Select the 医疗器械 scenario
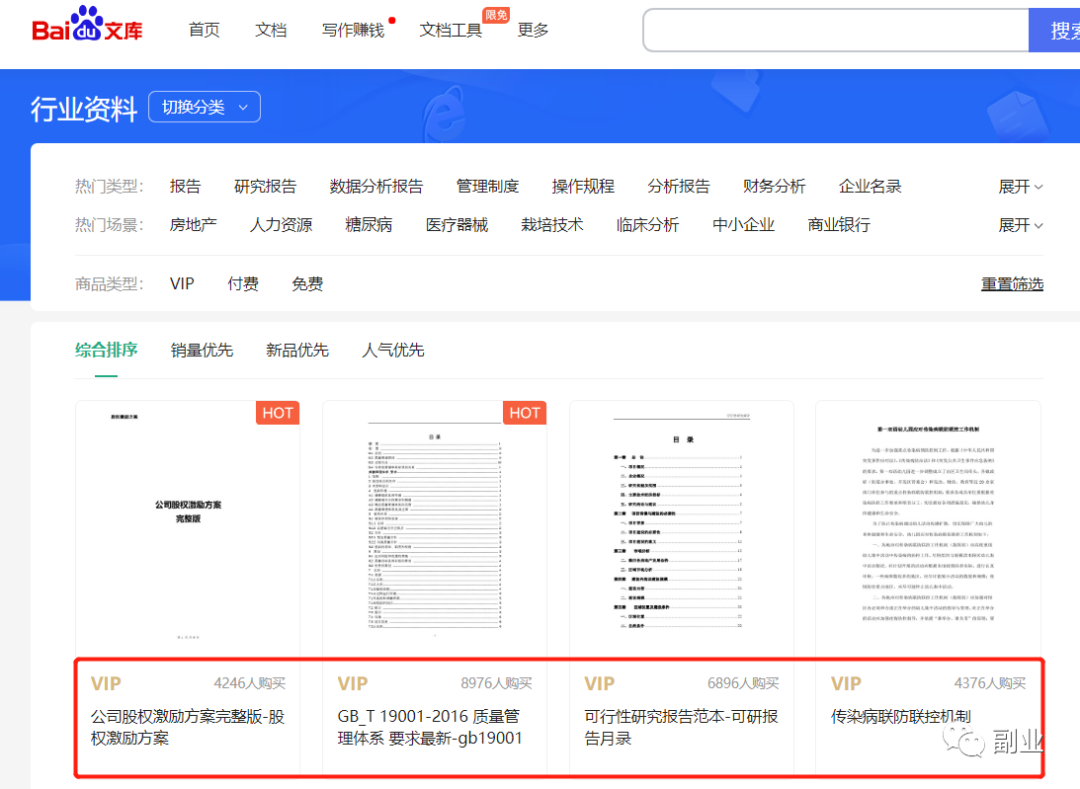Screen dimensions: 1080x789 [457, 225]
